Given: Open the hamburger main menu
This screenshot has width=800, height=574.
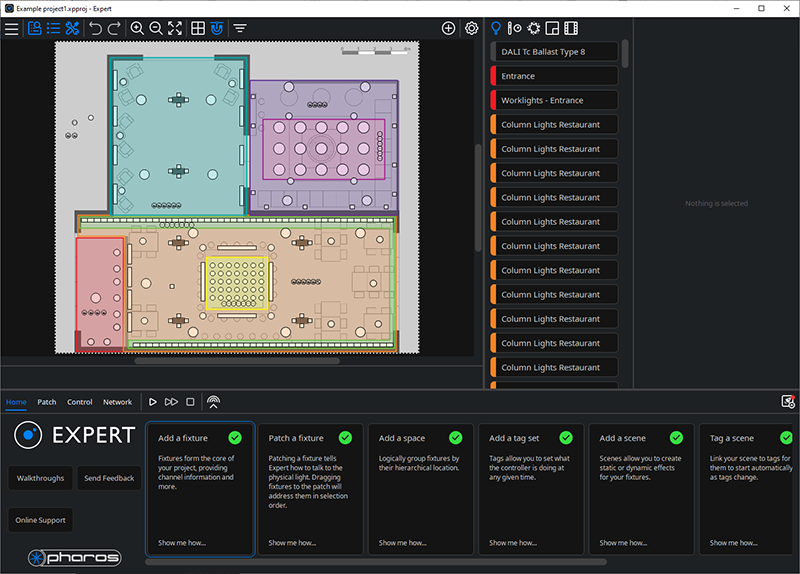Looking at the screenshot, I should point(12,29).
